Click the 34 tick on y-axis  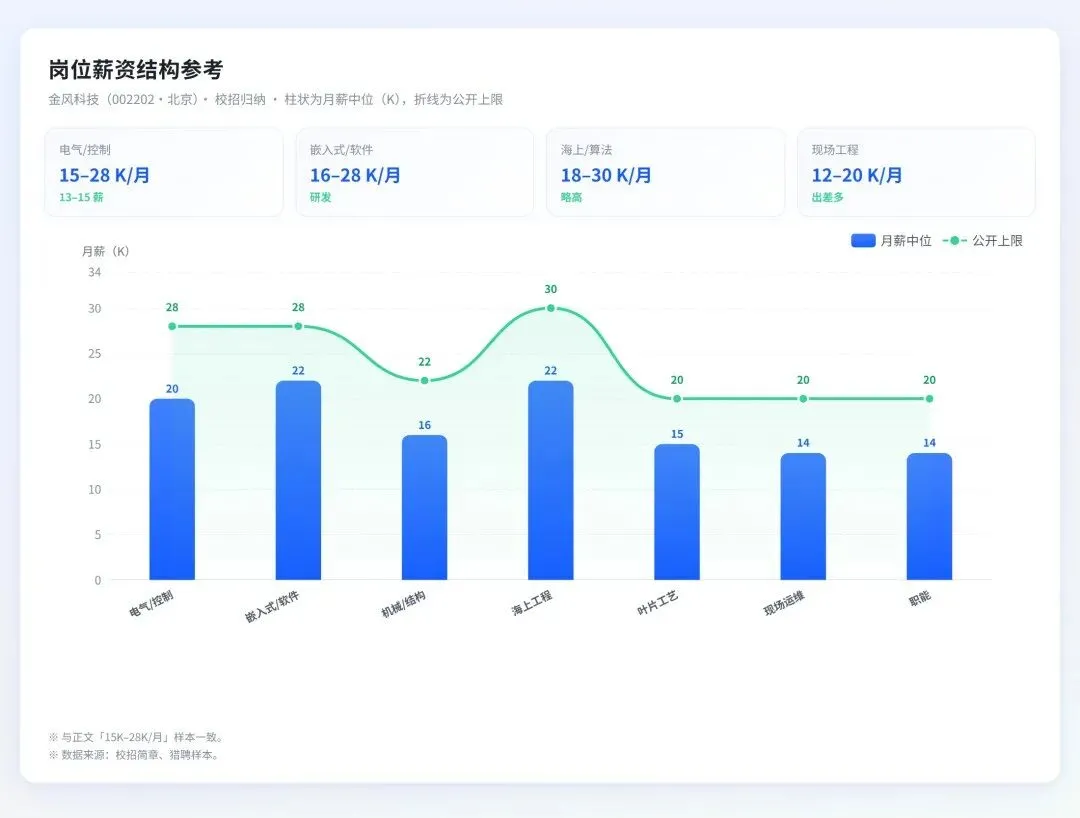pyautogui.click(x=94, y=272)
